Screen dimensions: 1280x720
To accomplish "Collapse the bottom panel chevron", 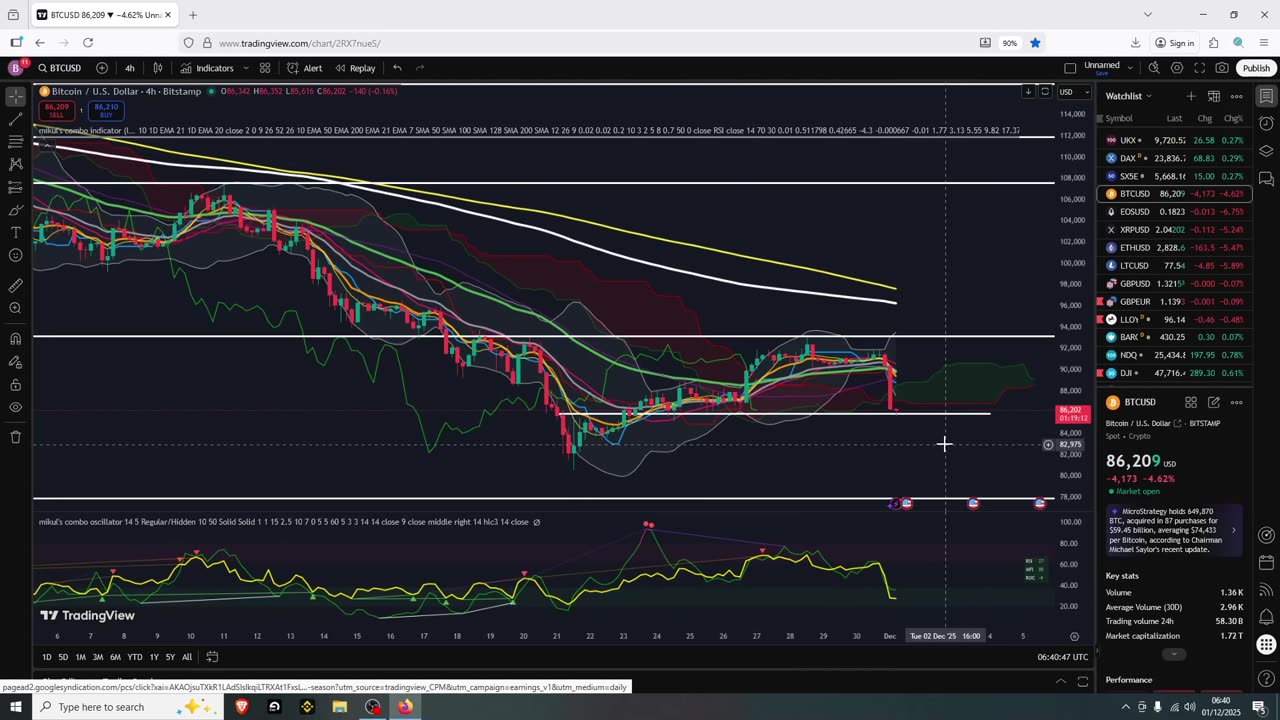I will (x=1061, y=681).
